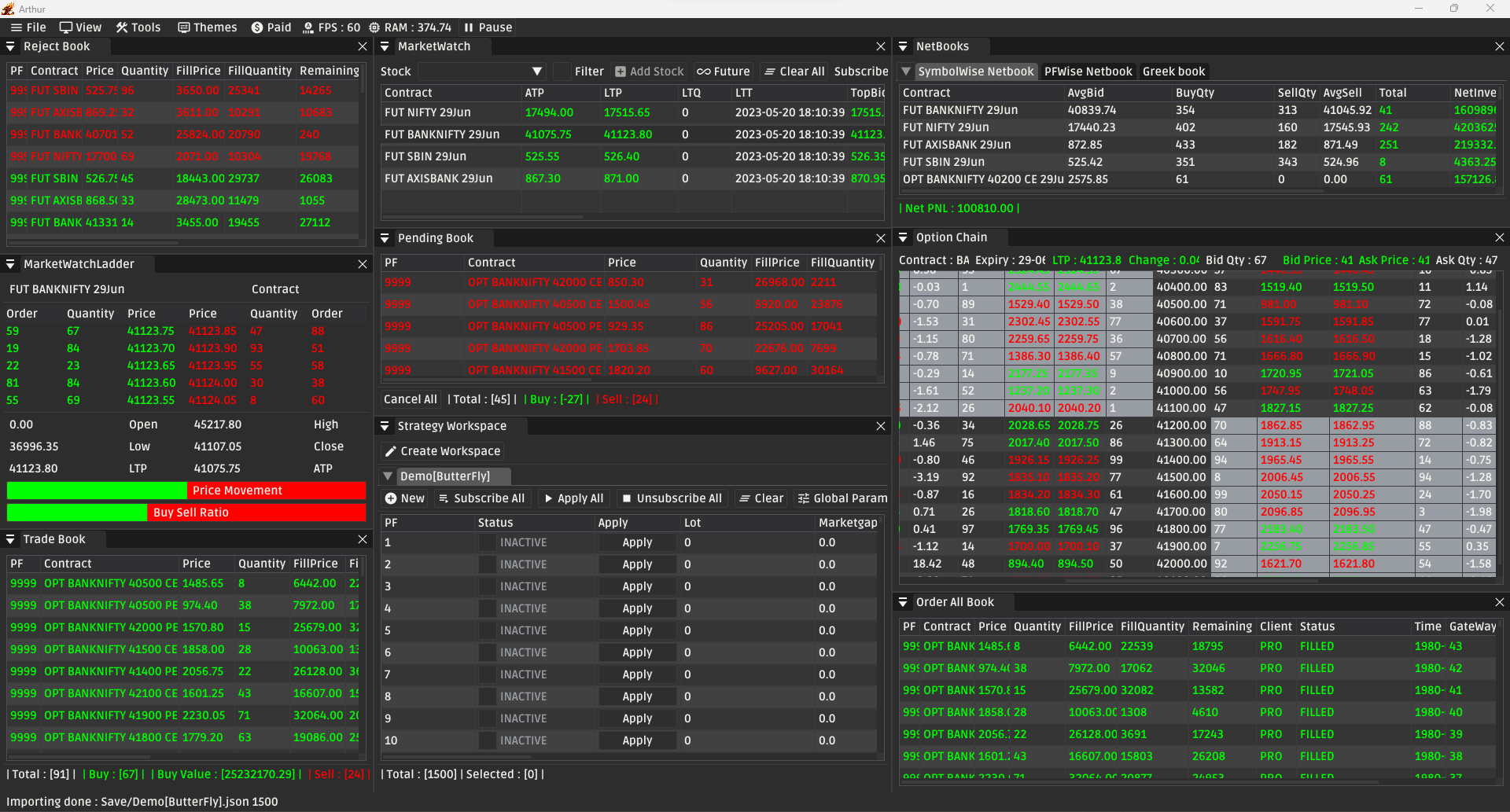The width and height of the screenshot is (1510, 812).
Task: Expand the NetBooks tab list arrow
Action: pos(906,72)
